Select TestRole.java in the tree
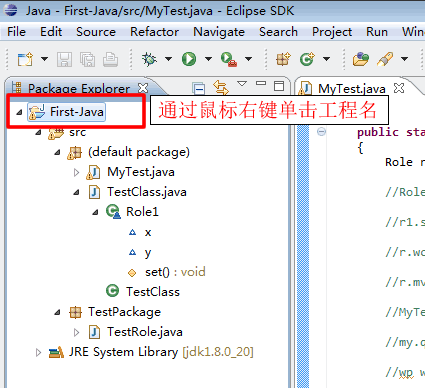The height and width of the screenshot is (388, 425). (x=145, y=332)
